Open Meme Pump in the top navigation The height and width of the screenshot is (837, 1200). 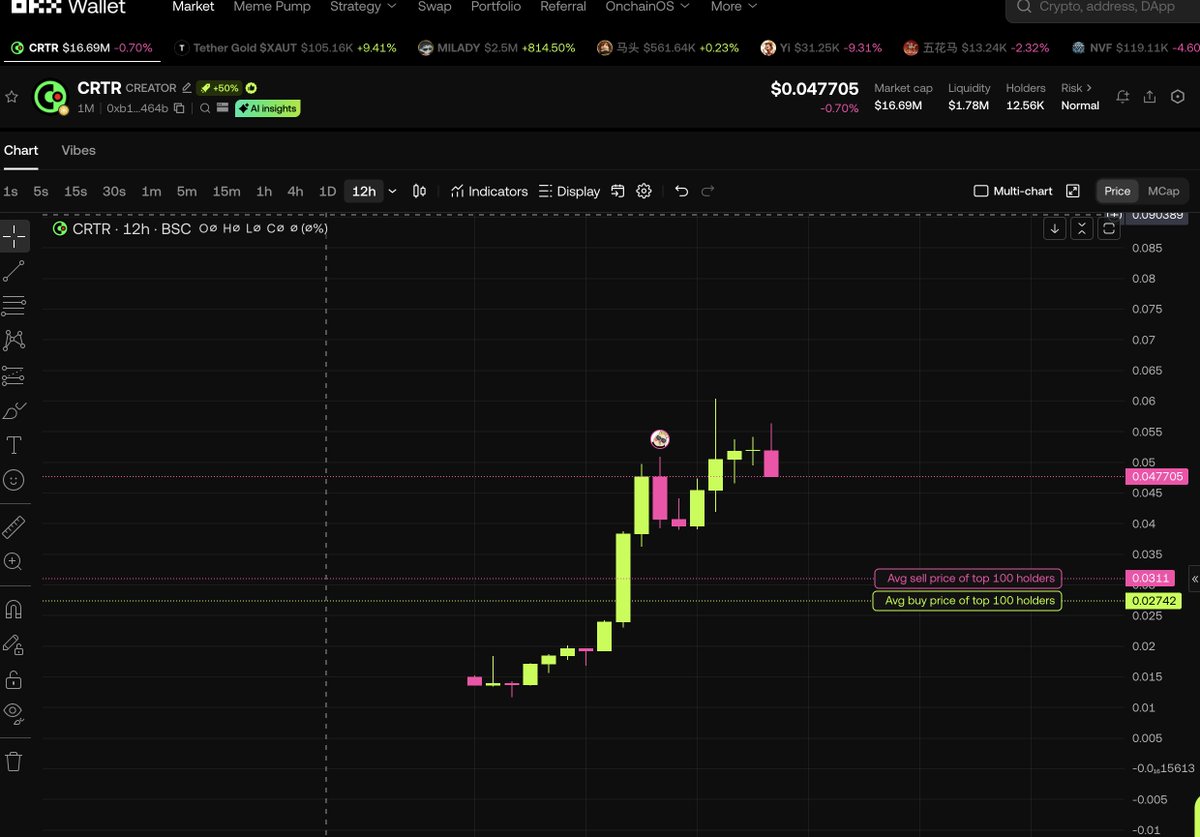(272, 7)
